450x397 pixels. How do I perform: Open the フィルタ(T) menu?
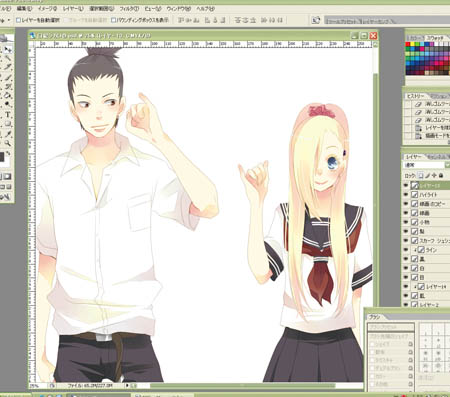(129, 9)
